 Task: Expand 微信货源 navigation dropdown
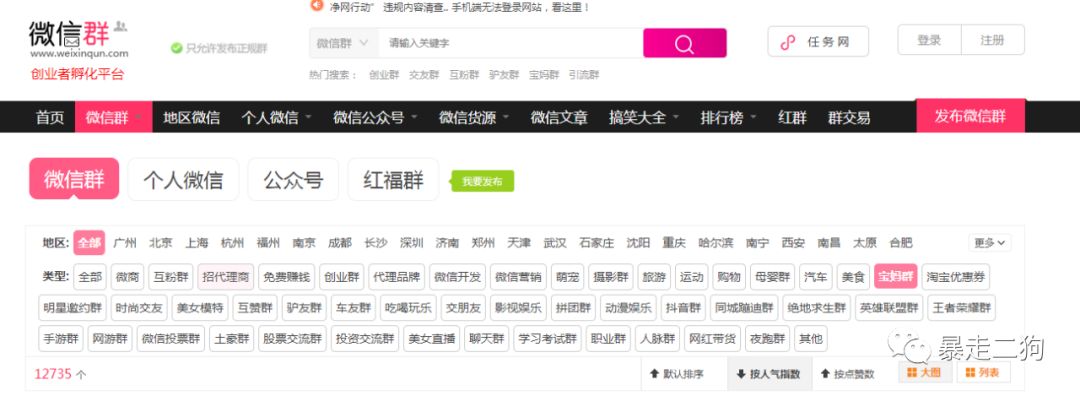tap(474, 118)
